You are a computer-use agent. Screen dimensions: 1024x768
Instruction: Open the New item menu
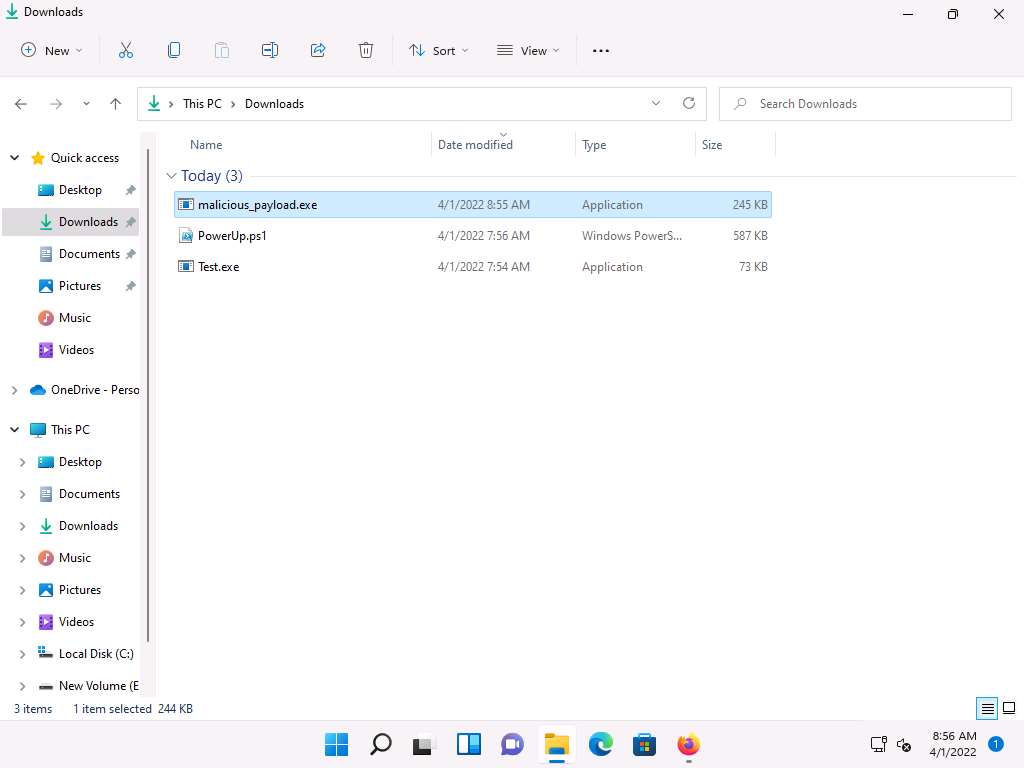pyautogui.click(x=52, y=50)
